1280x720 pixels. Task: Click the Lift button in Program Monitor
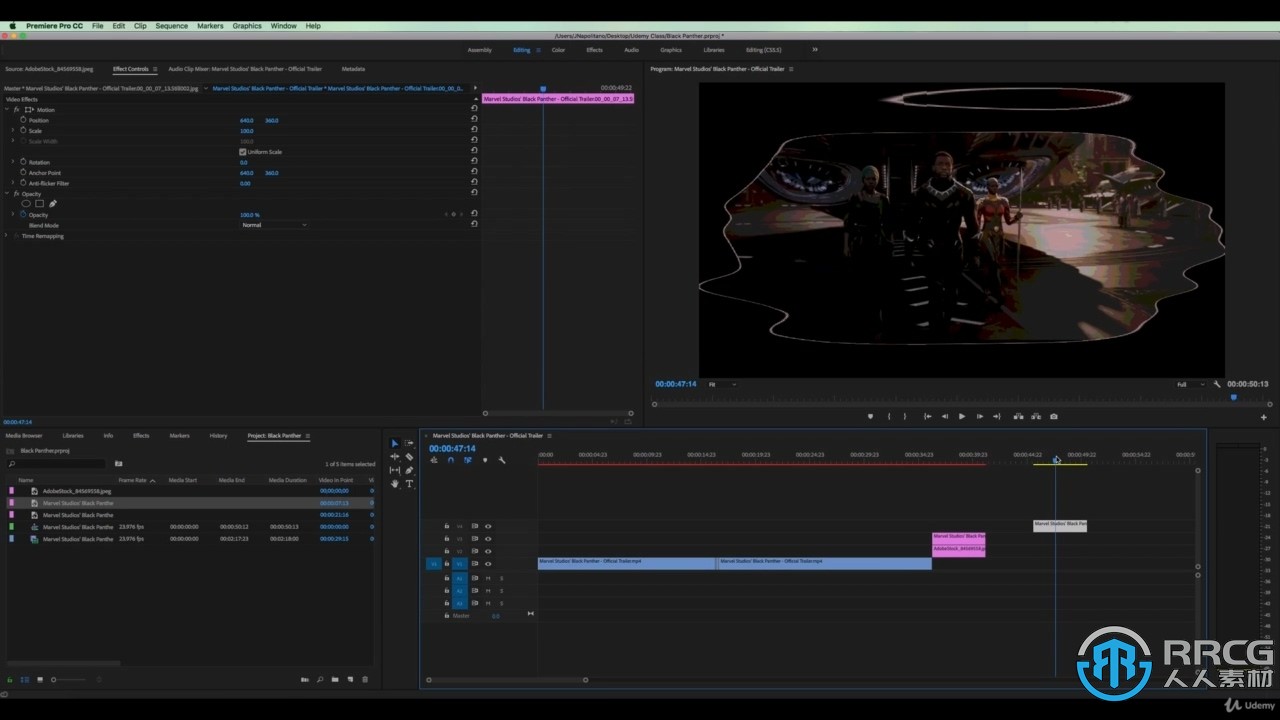[x=1018, y=416]
